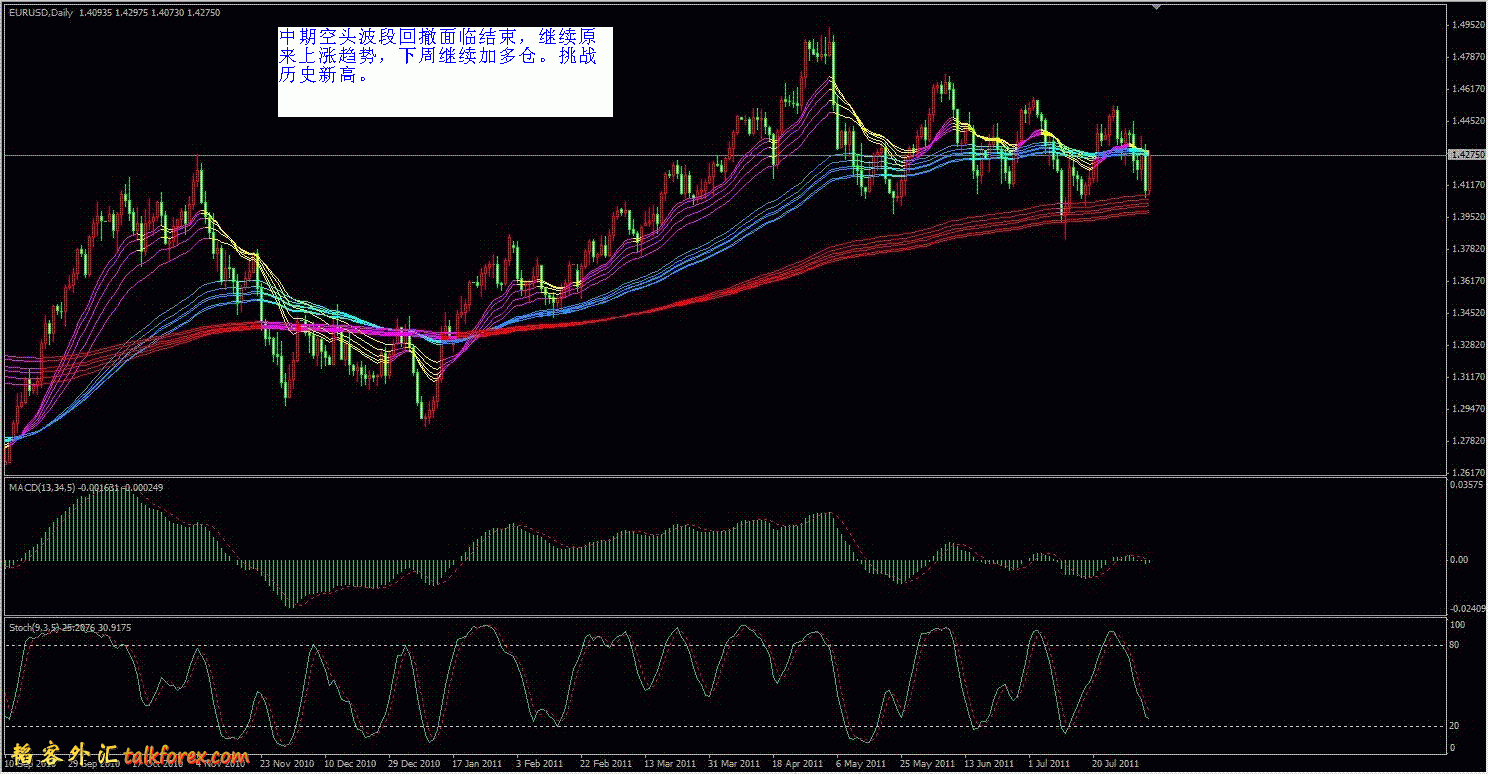
Task: Click price level 1.32820 on the axis
Action: pos(1467,344)
